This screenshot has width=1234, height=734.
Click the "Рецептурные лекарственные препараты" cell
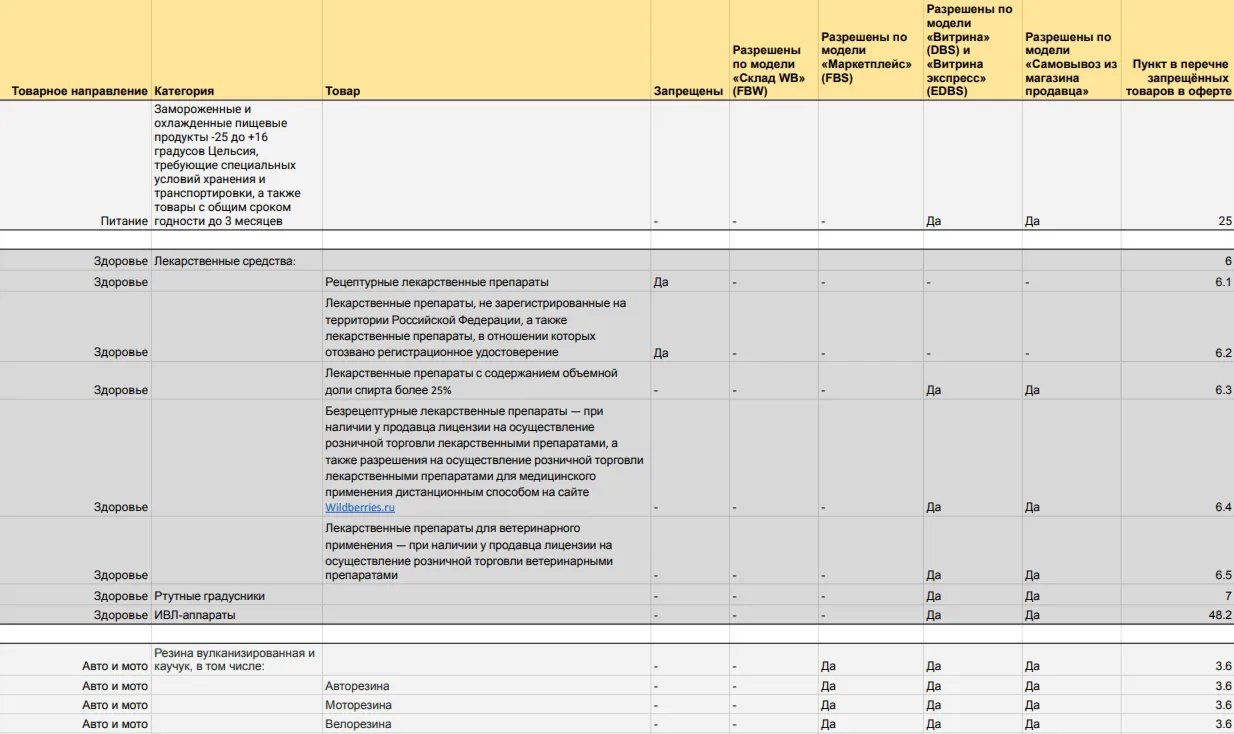tap(437, 282)
